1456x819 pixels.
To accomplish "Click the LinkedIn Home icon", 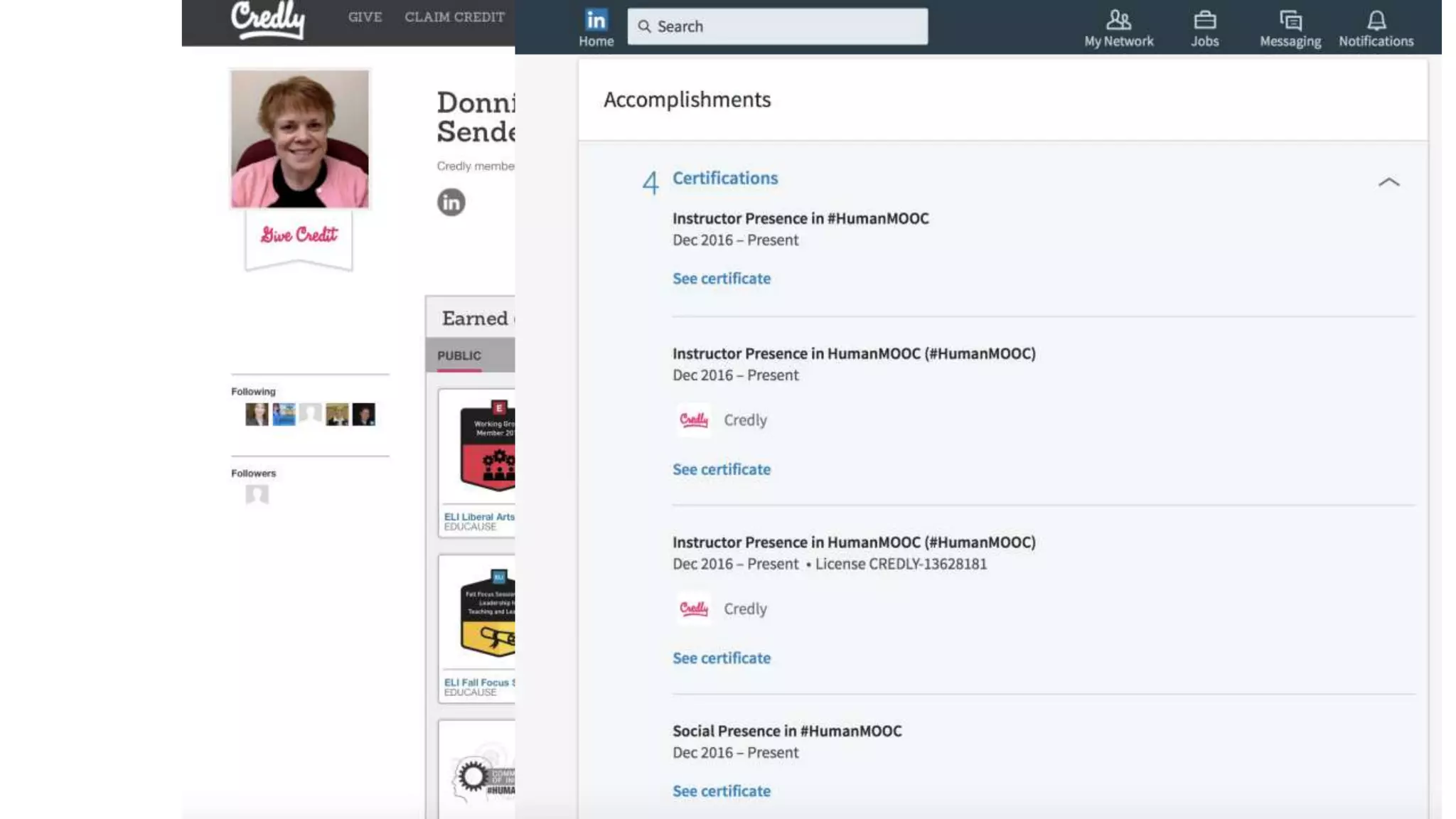I will tap(596, 20).
